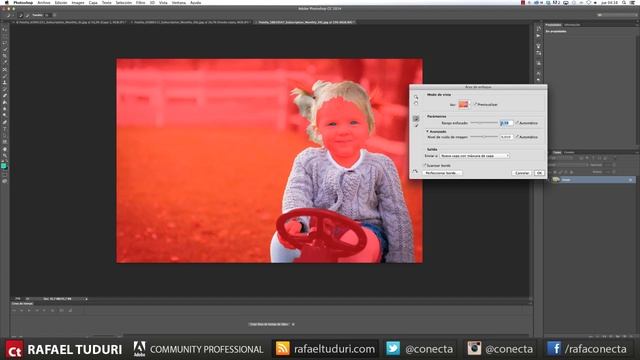Click the undo arrow icon in dialog
This screenshot has width=640, height=360.
pos(416,171)
